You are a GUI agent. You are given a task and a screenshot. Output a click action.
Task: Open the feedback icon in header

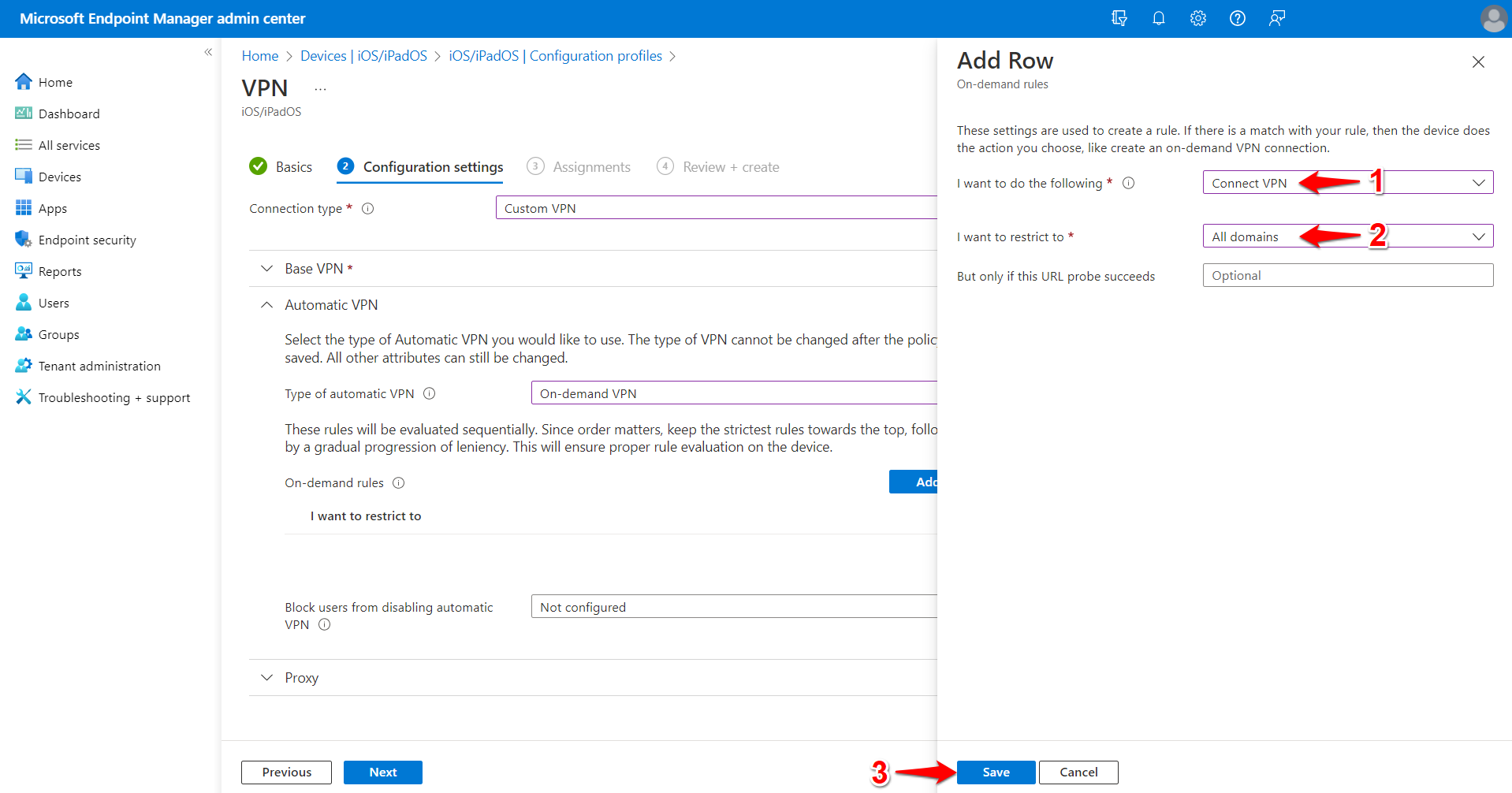[1277, 18]
